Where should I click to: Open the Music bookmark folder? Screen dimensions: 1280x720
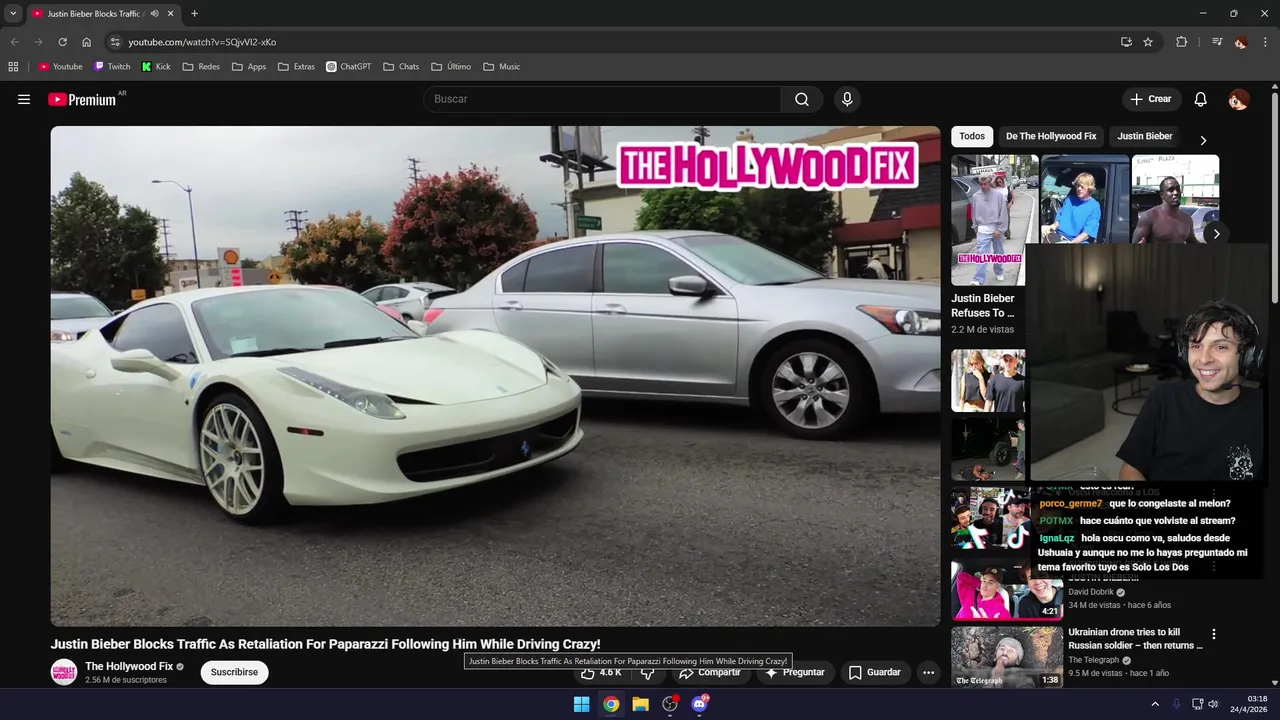pyautogui.click(x=501, y=67)
